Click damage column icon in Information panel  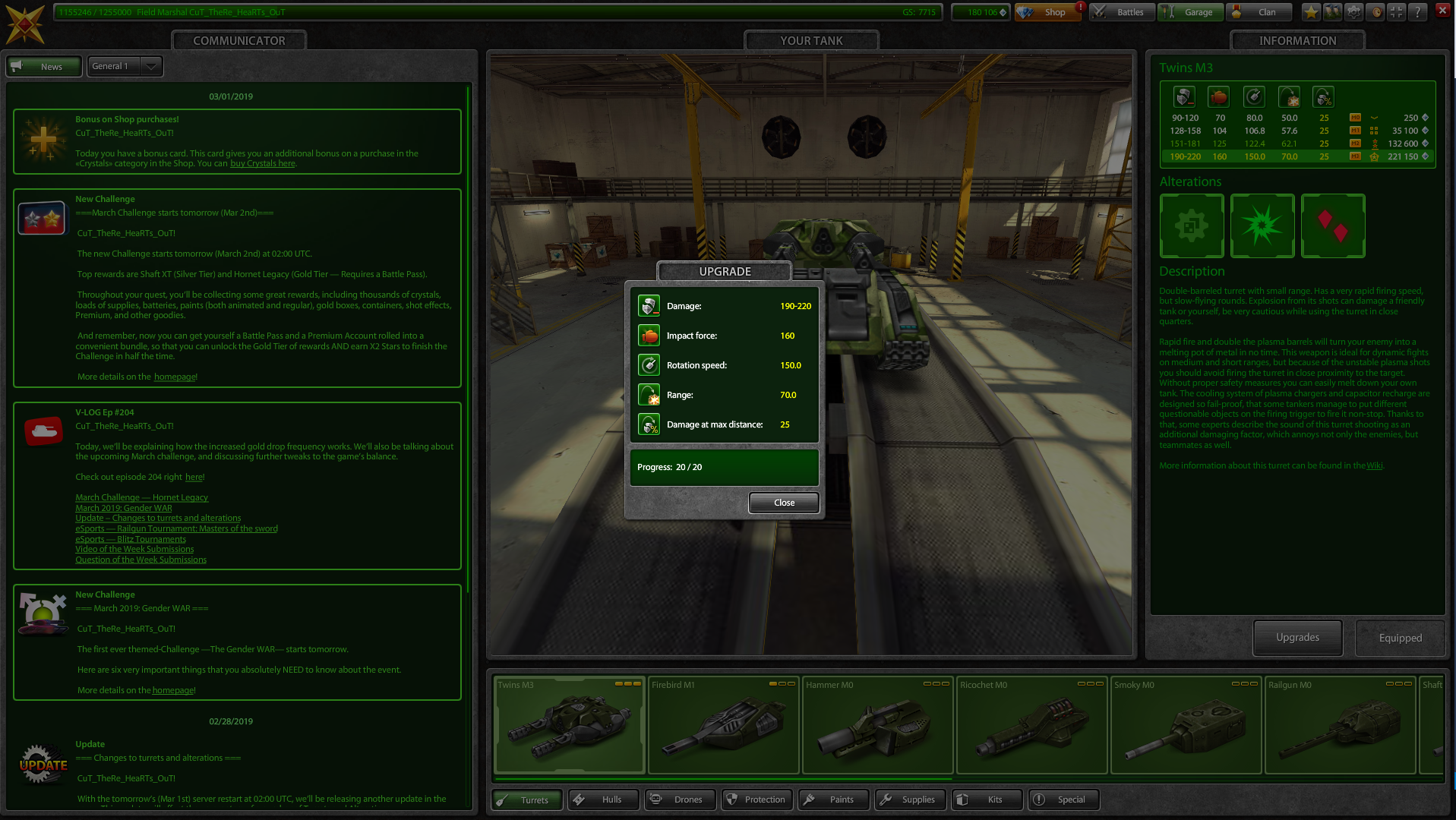(1184, 97)
